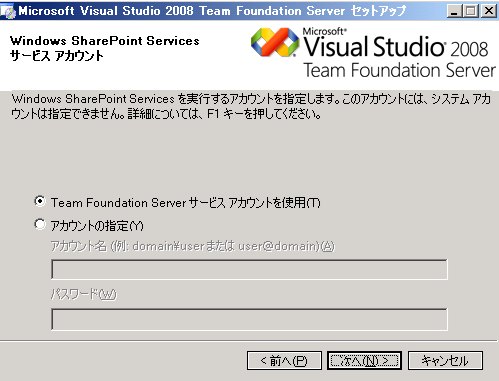Screen dimensions: 499x381
Task: Click the アカウント名 input field
Action: 249,269
